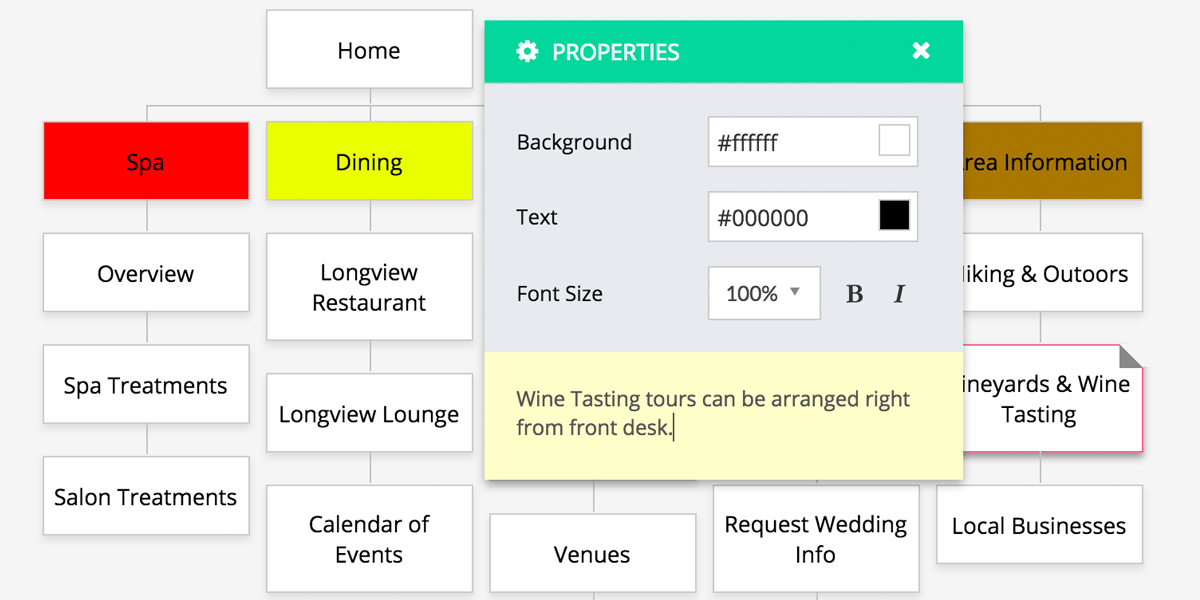Edit the Text hex color field
The image size is (1200, 600).
(x=790, y=218)
